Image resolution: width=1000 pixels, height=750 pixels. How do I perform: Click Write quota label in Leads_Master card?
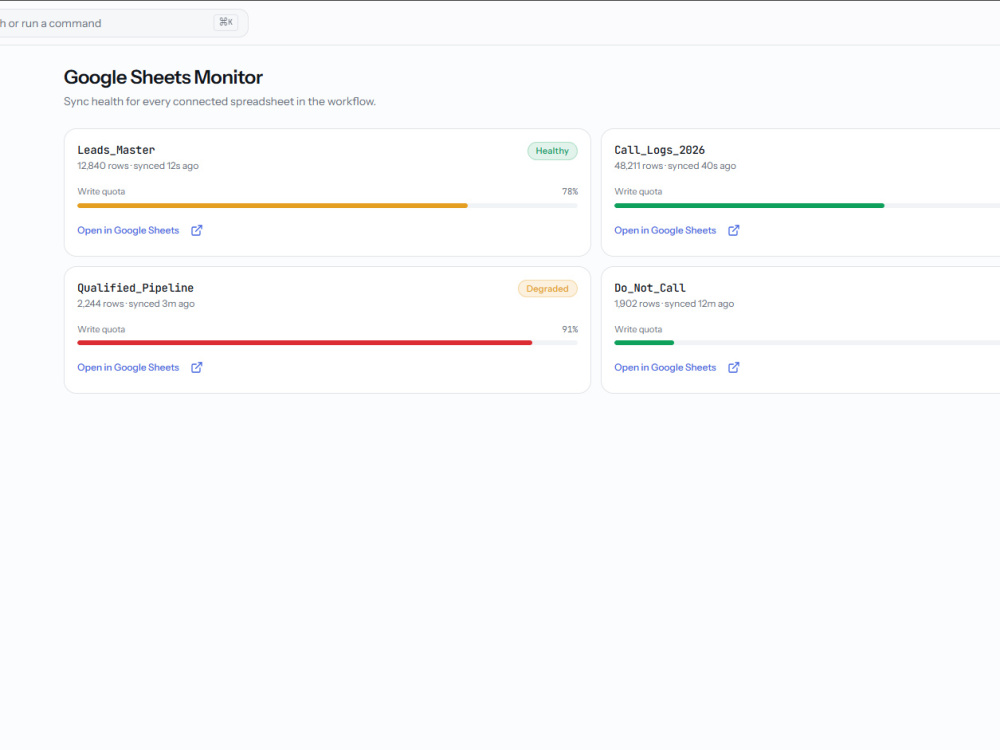click(x=101, y=191)
